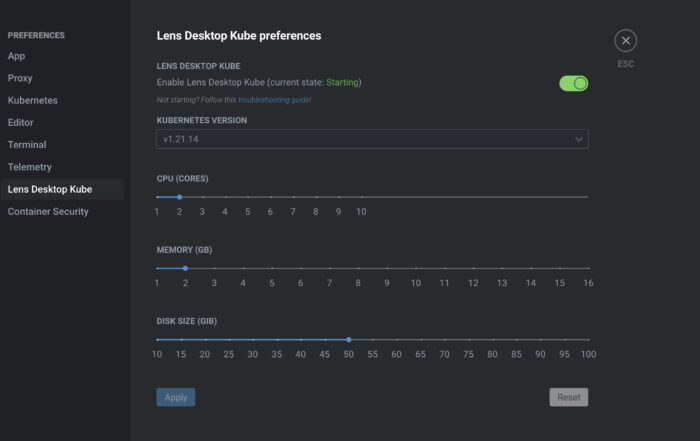This screenshot has height=441, width=700.
Task: Click the Kubernetes version dropdown chevron
Action: click(x=579, y=139)
